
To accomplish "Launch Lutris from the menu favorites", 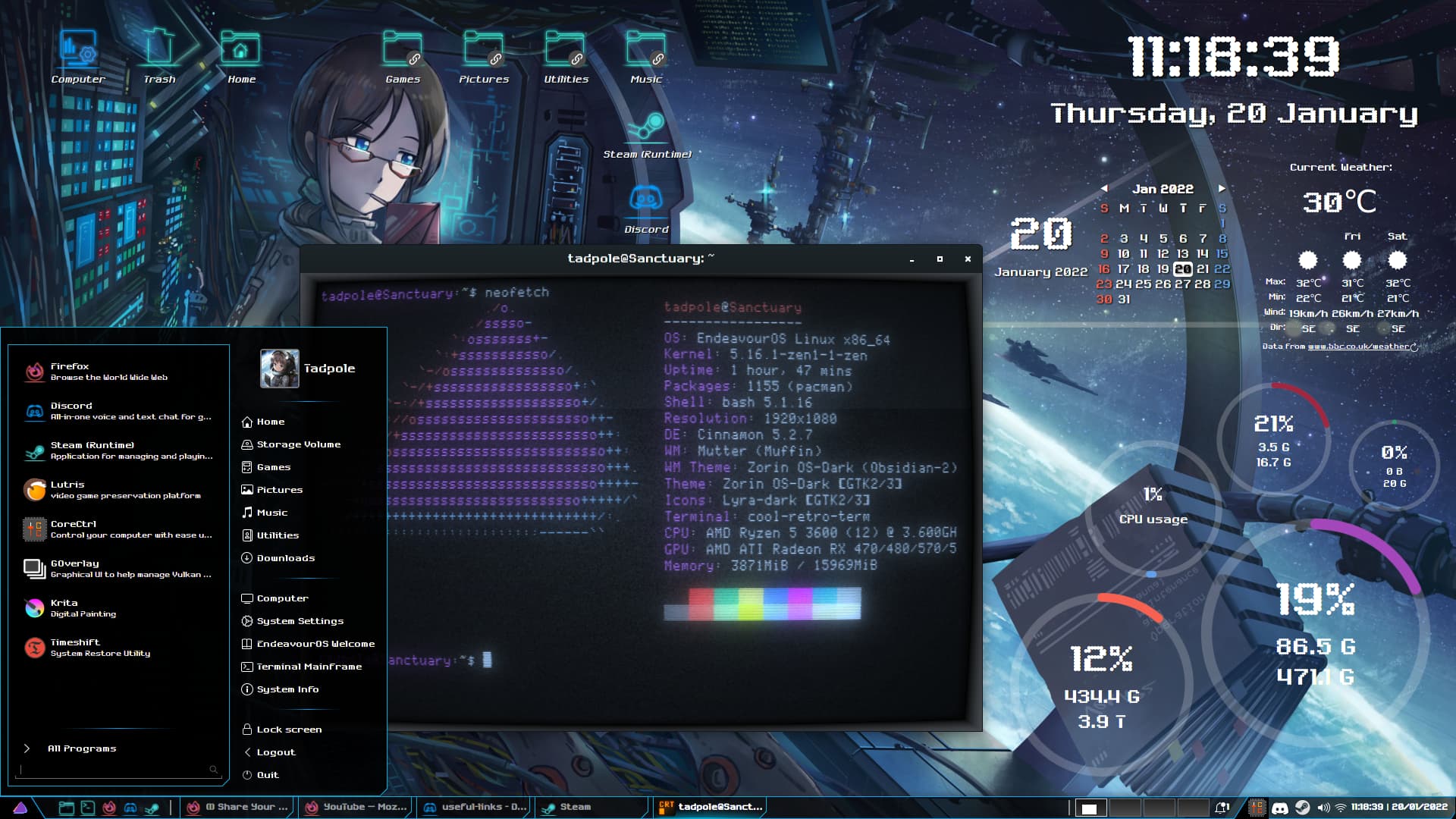I will tap(119, 489).
